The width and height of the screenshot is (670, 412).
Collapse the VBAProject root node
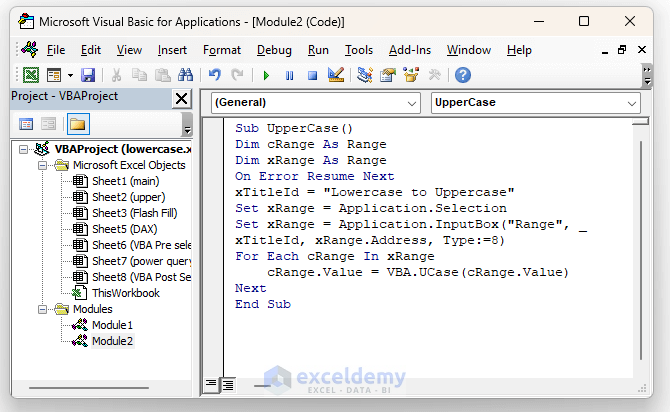(x=24, y=149)
